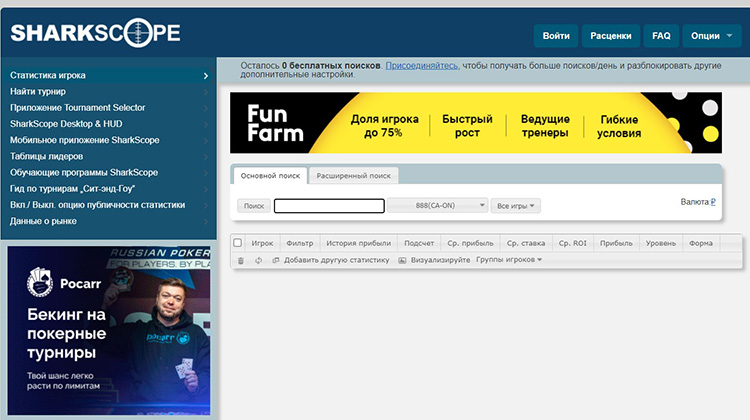Click the Фильтр column header
Viewport: 750px width, 420px height.
coord(300,243)
